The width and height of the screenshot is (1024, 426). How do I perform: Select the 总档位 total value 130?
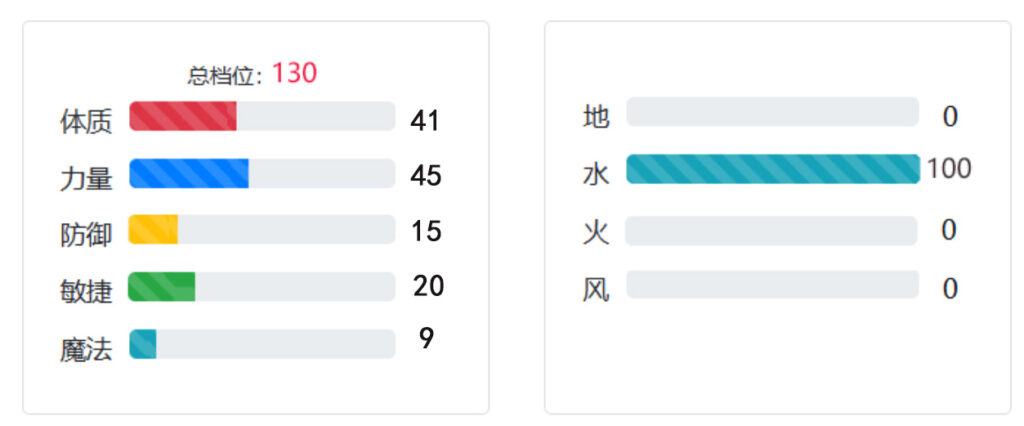(295, 73)
